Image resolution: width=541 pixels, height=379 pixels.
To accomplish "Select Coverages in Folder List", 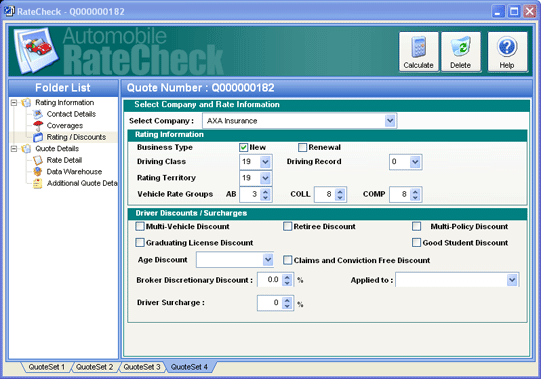I will tap(65, 126).
